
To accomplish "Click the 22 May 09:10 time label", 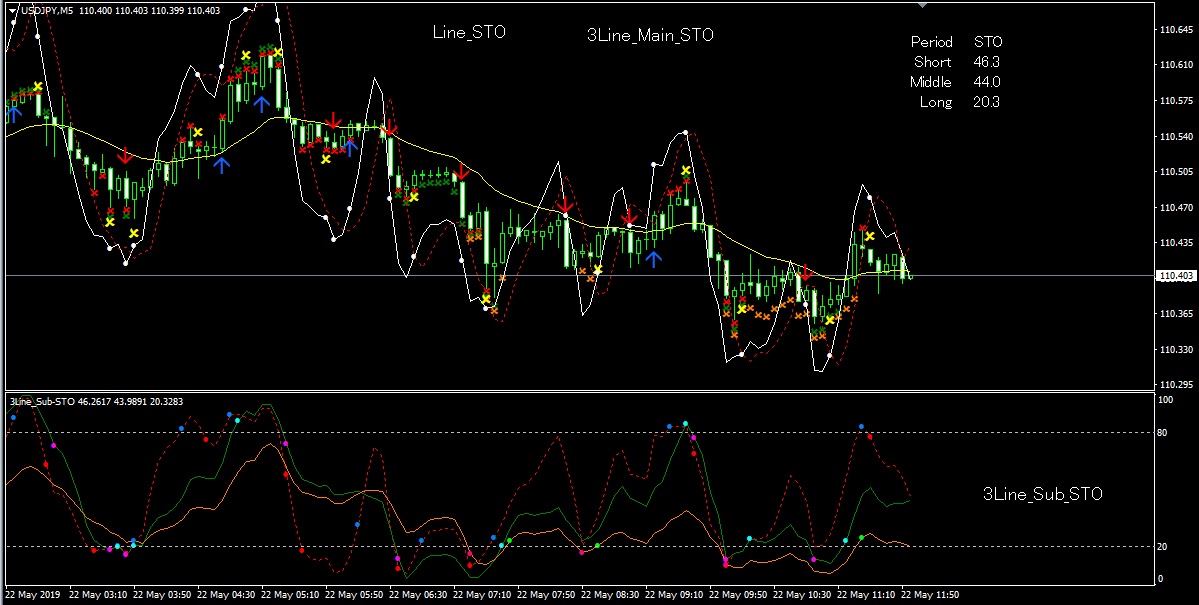I will 676,594.
